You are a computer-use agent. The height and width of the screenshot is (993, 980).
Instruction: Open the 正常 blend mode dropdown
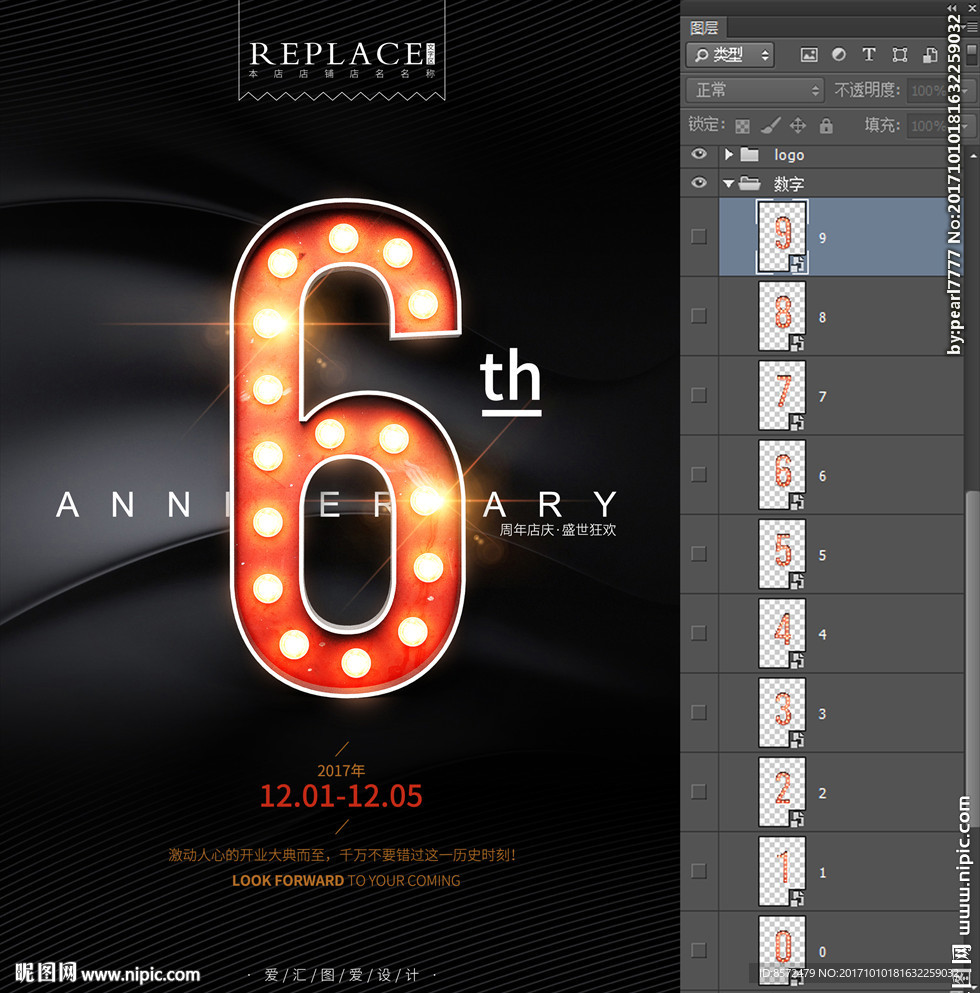tap(754, 90)
